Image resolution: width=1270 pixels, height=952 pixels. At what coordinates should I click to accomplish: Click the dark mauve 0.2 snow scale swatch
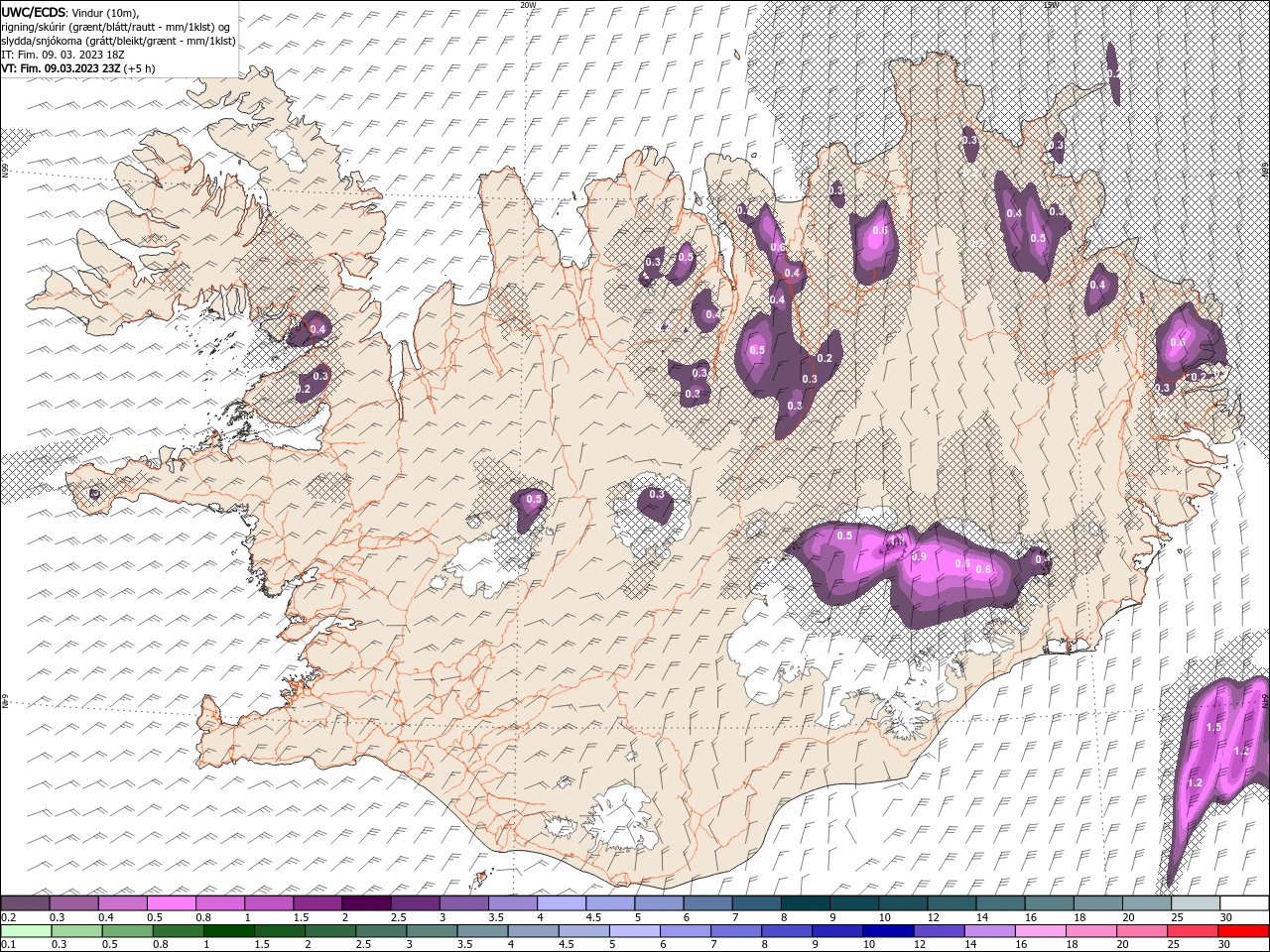click(25, 903)
